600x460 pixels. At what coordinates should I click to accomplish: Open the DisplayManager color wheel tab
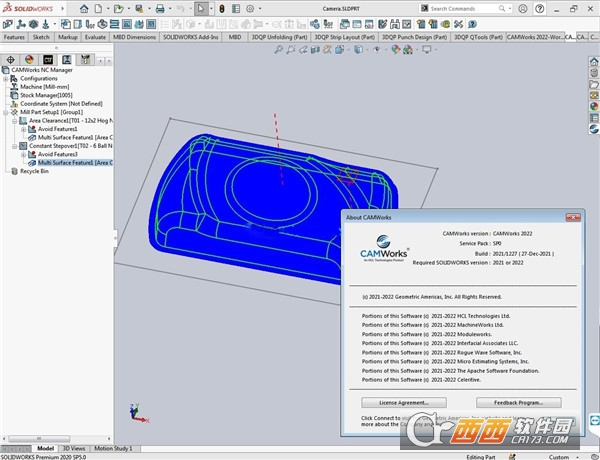pos(29,59)
